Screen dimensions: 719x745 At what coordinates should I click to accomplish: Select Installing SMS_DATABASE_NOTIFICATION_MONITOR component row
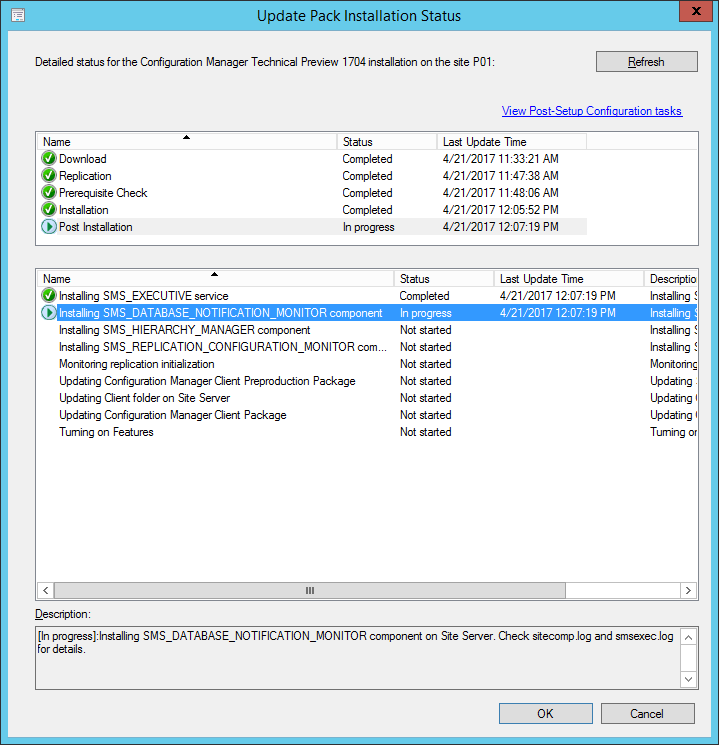[367, 313]
